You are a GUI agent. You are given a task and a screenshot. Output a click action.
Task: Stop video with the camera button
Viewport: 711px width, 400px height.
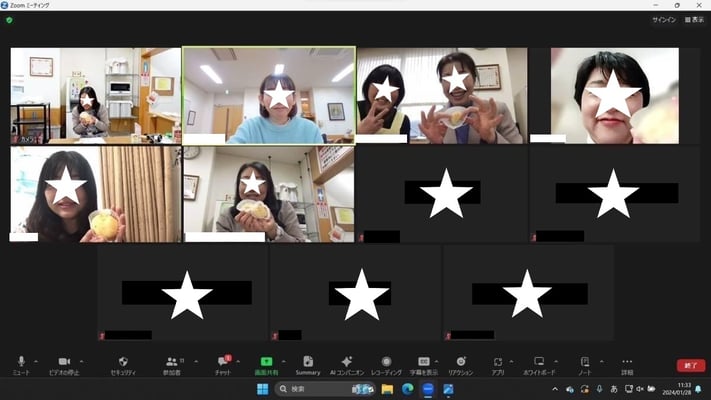(65, 362)
